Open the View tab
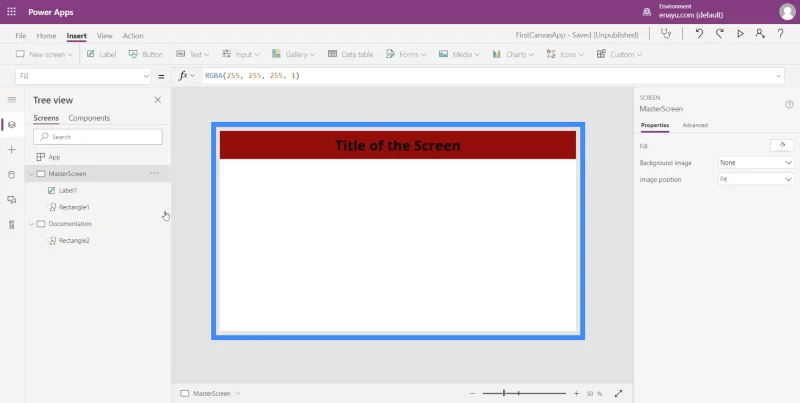 point(105,36)
